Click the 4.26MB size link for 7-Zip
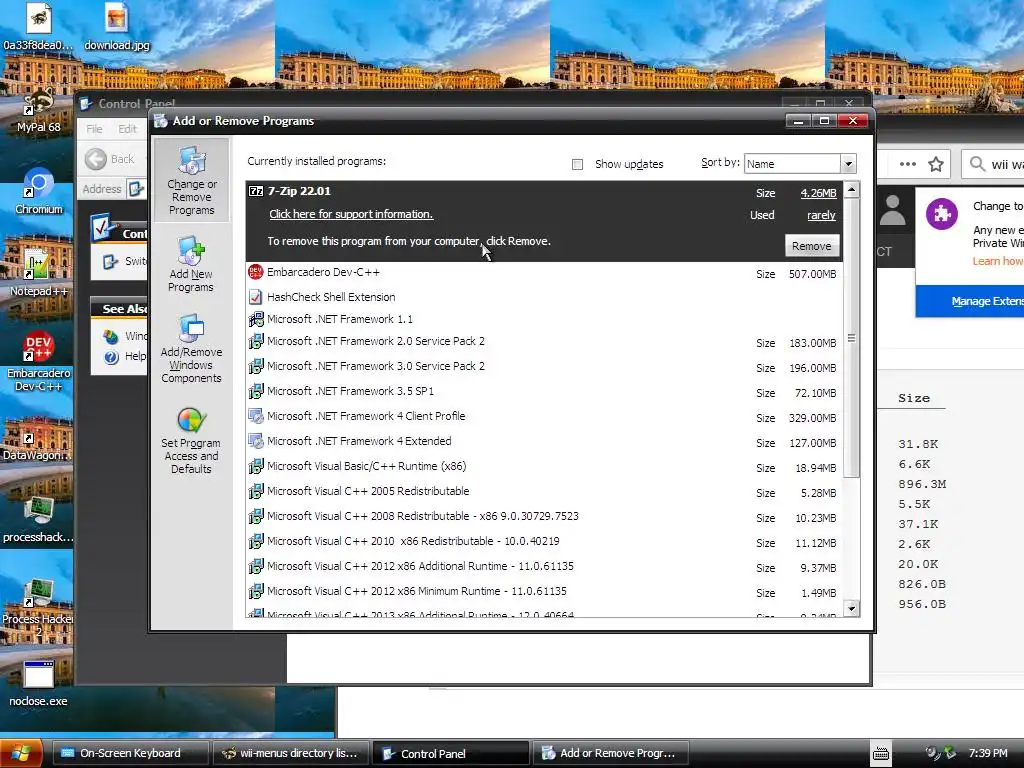1024x768 pixels. tap(818, 193)
